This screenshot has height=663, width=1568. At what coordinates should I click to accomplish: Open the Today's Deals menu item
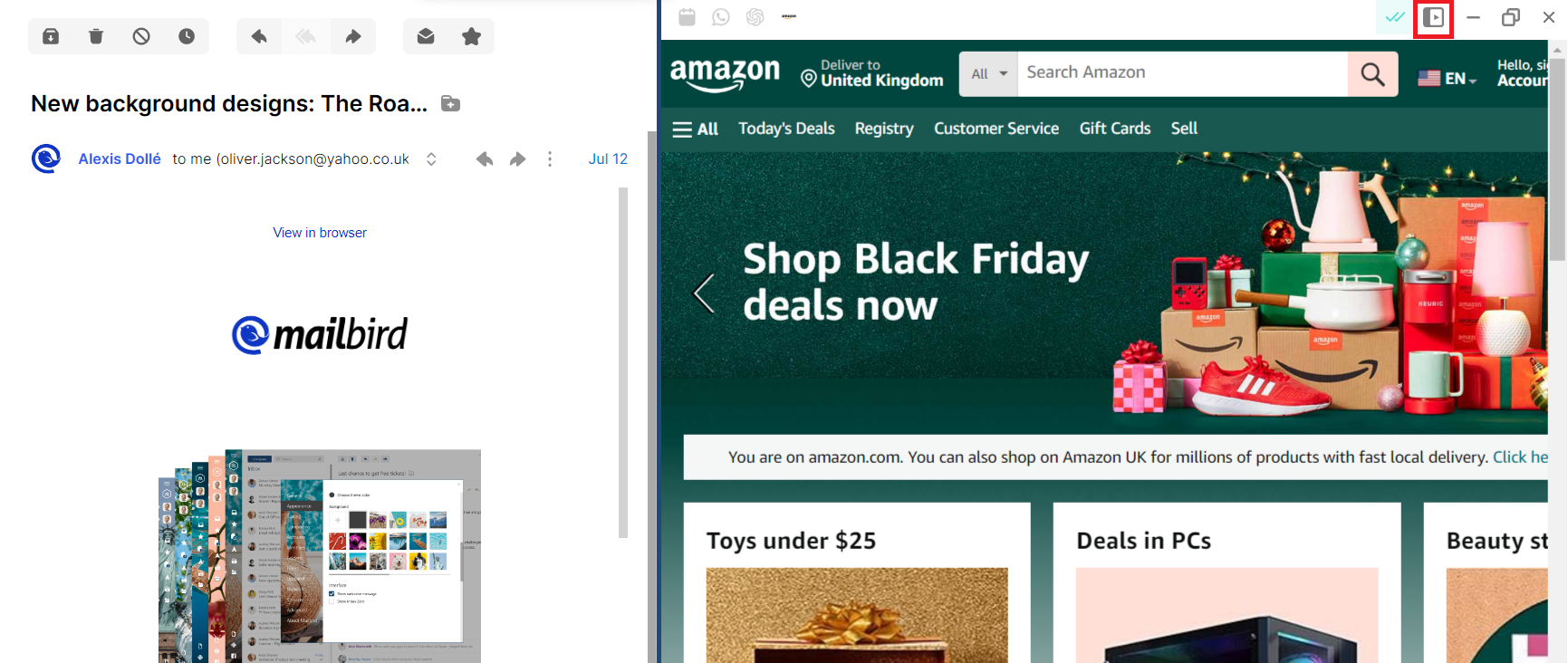point(786,129)
